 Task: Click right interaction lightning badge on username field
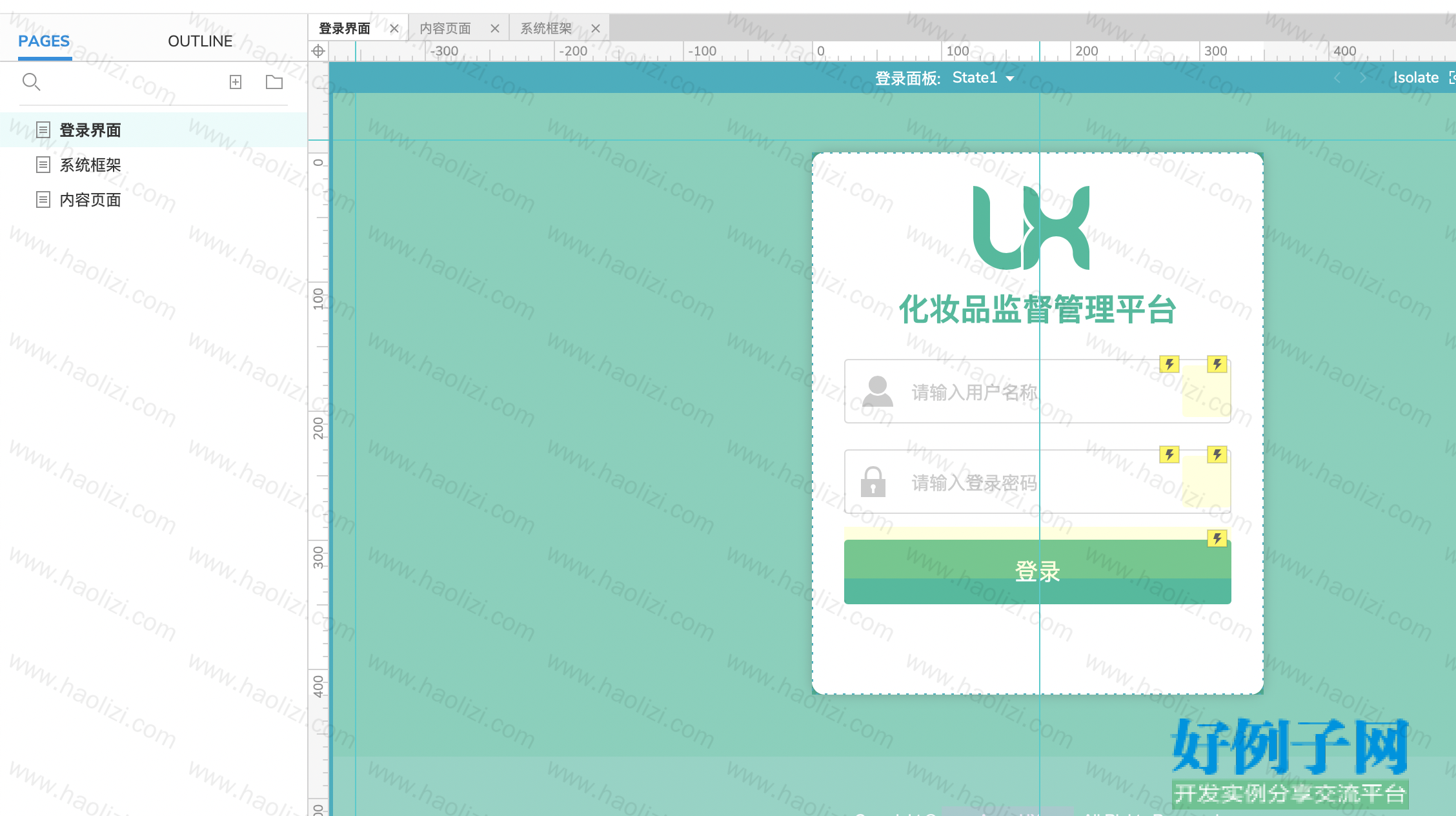pos(1217,364)
